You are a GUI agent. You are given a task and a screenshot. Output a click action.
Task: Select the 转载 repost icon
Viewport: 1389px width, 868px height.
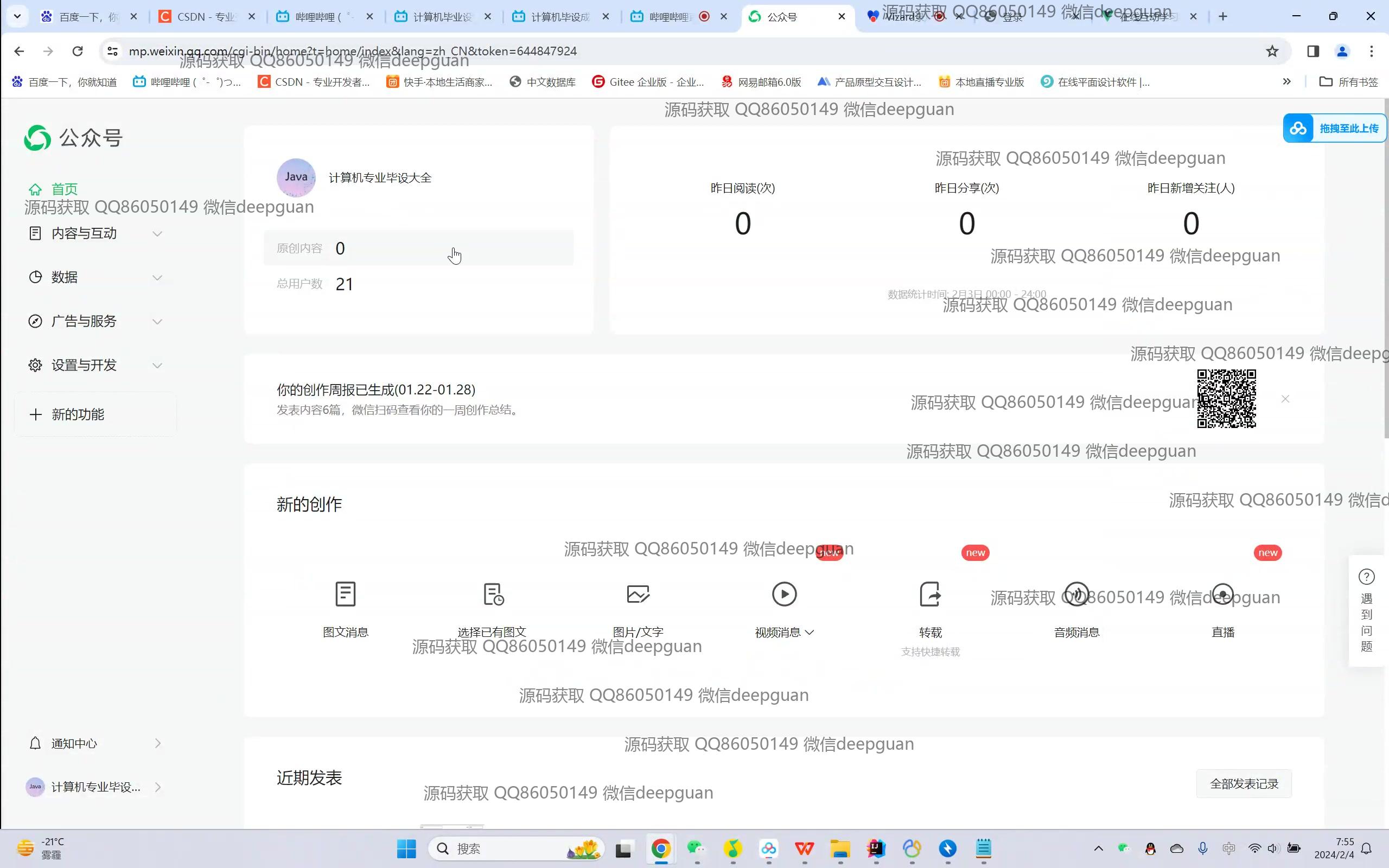930,594
